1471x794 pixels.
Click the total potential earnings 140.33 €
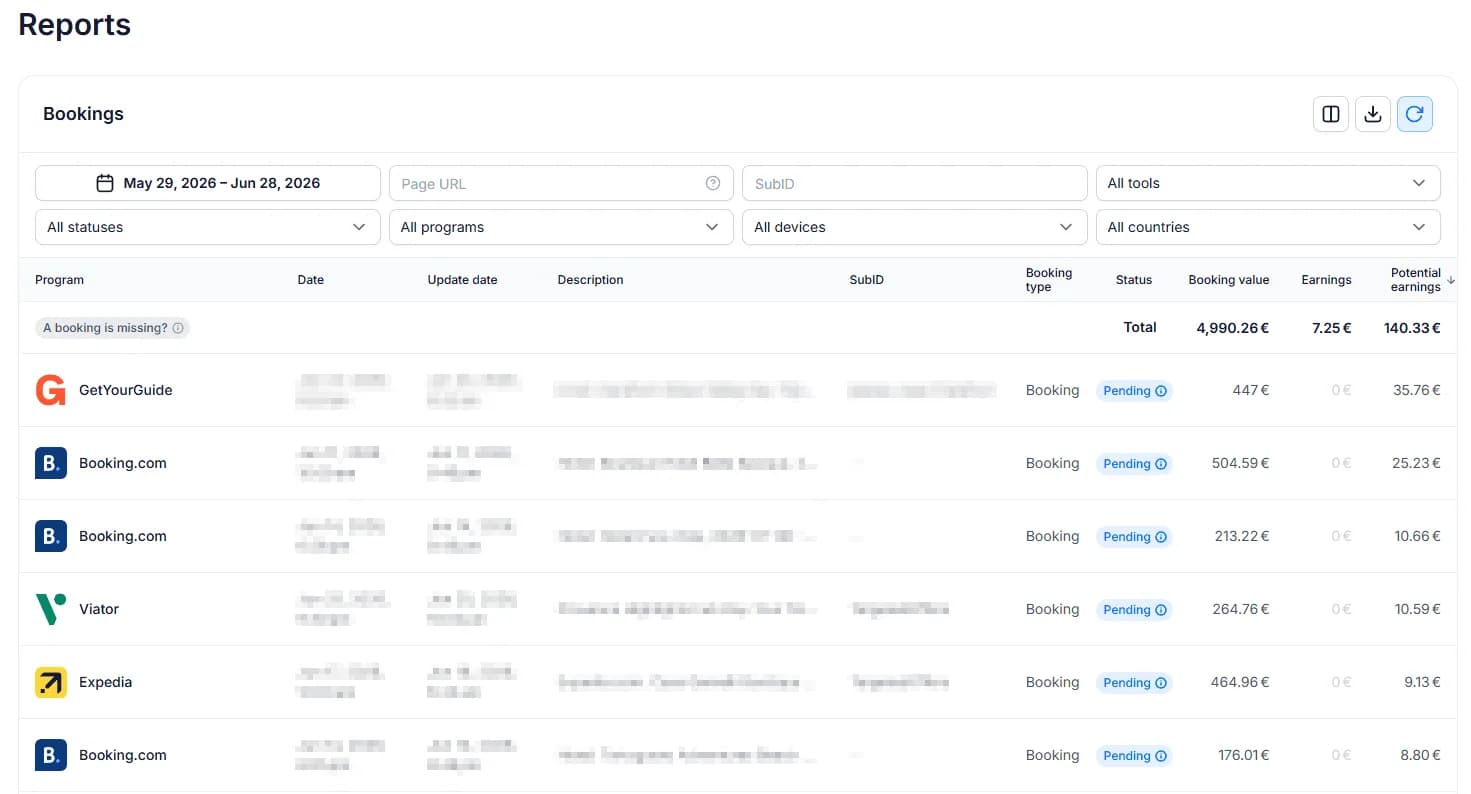tap(1412, 328)
